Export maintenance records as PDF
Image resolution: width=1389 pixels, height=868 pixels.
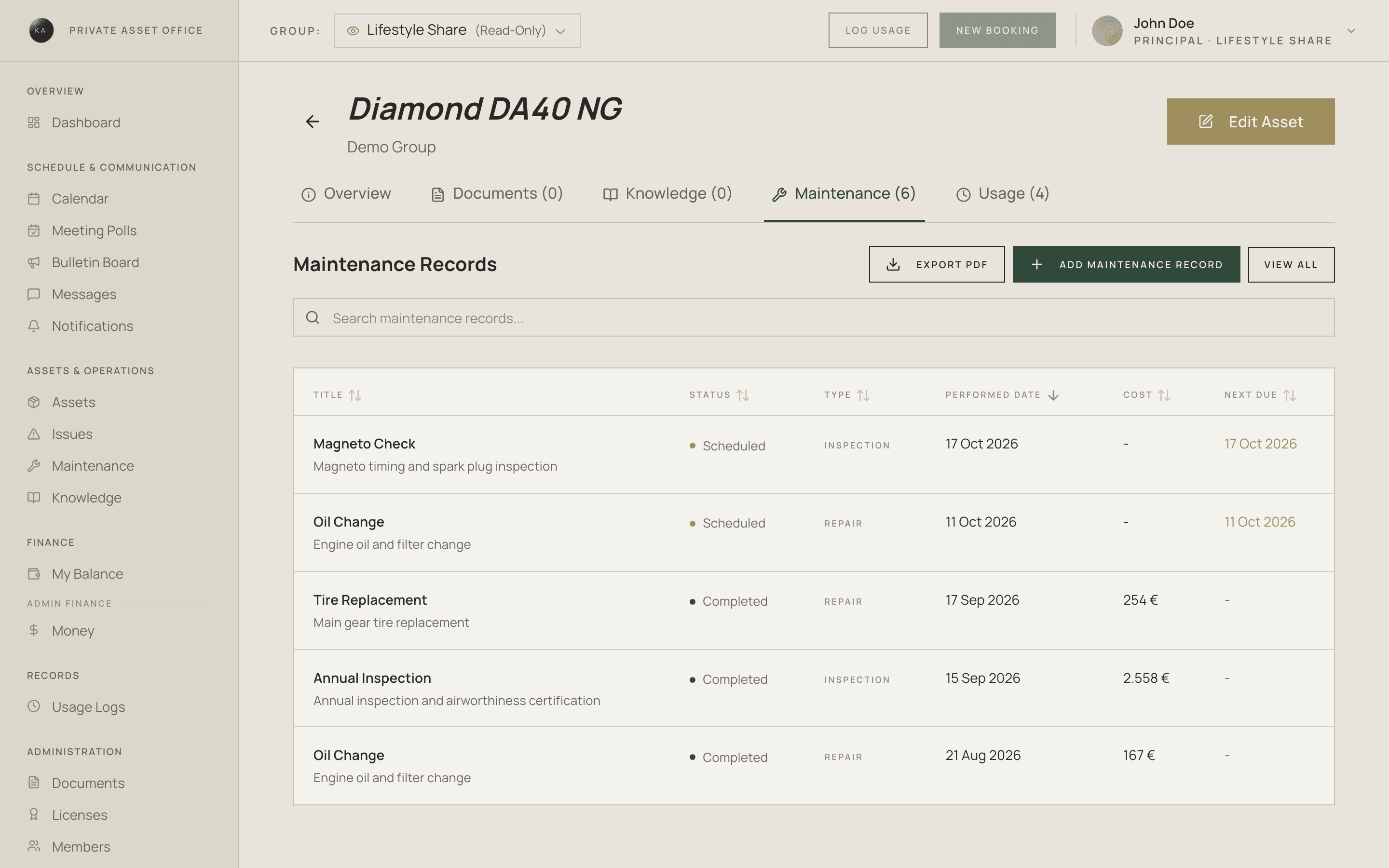937,264
